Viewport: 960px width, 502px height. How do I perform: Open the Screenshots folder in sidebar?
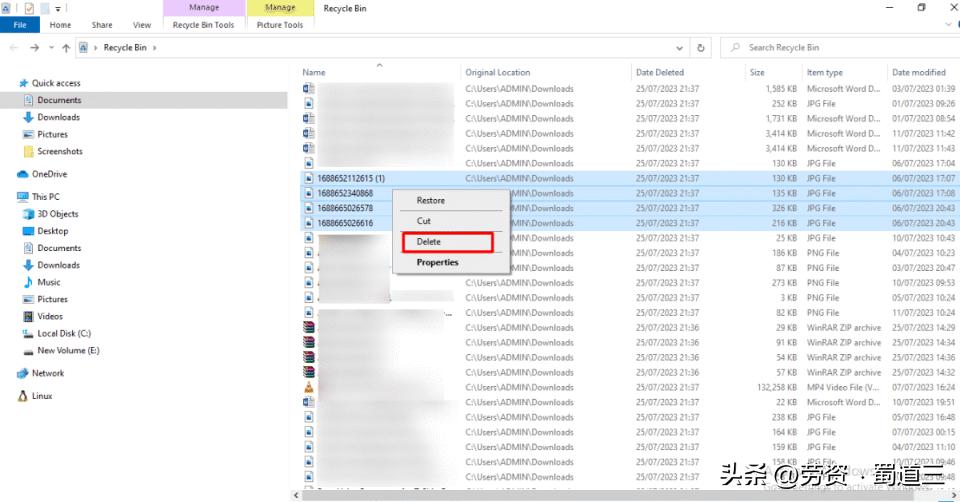pos(59,152)
